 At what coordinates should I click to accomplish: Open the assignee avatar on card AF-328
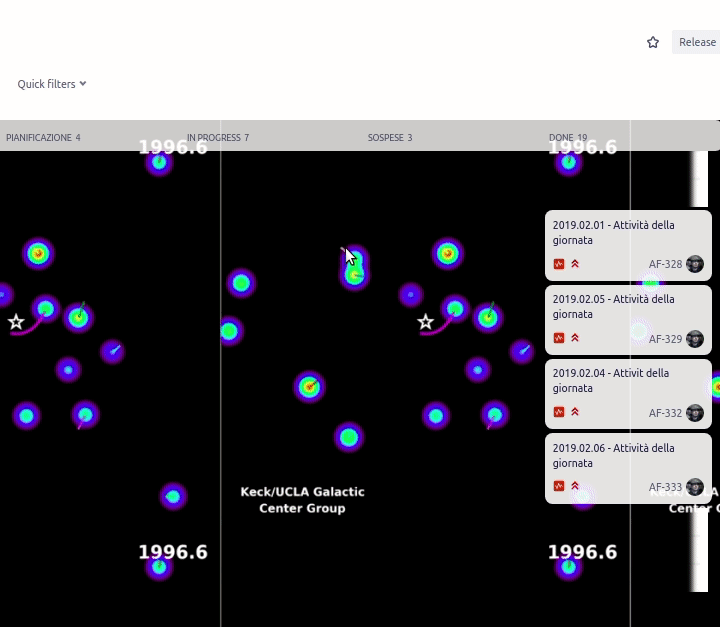click(695, 264)
